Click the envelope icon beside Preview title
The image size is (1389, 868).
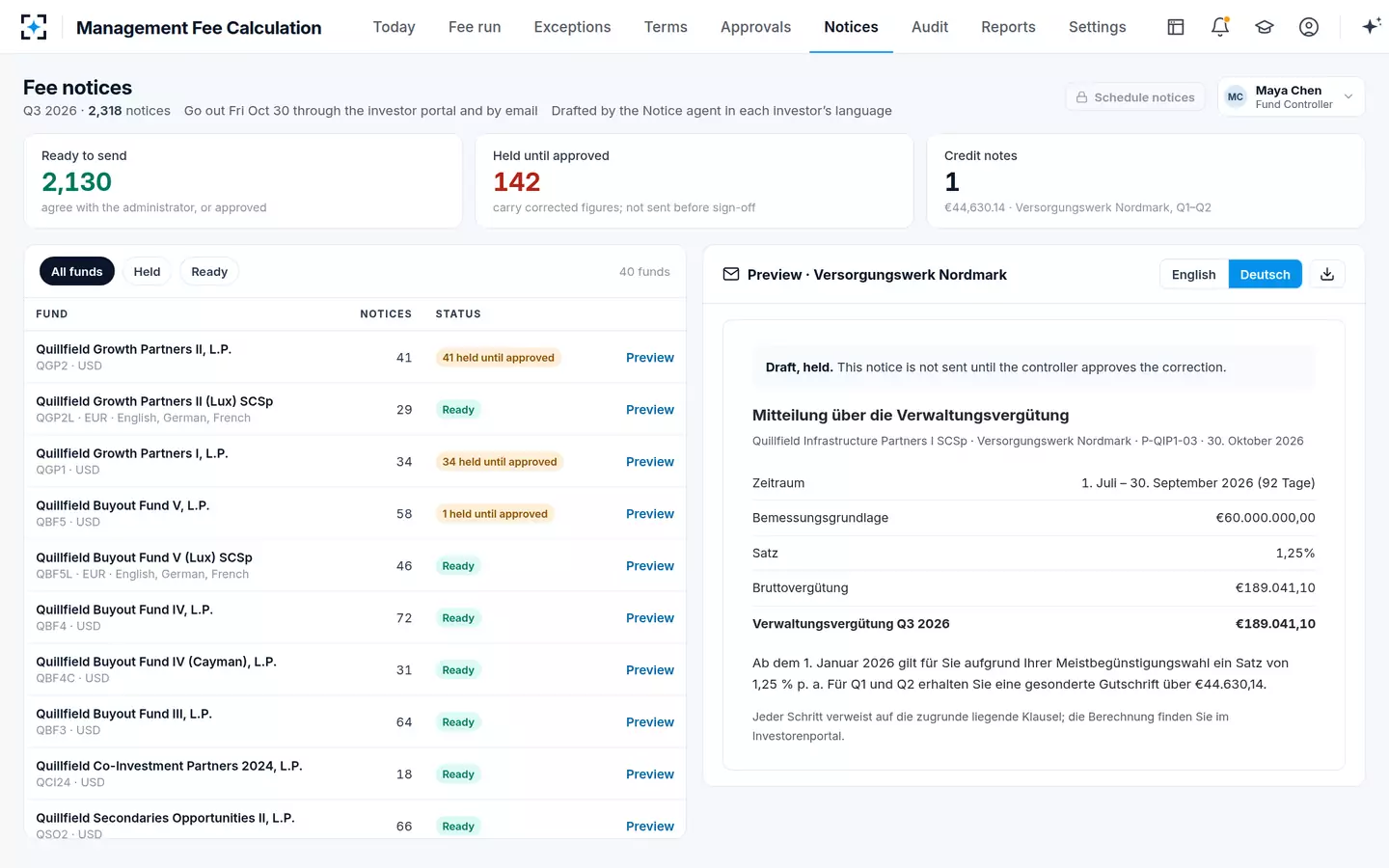point(731,275)
